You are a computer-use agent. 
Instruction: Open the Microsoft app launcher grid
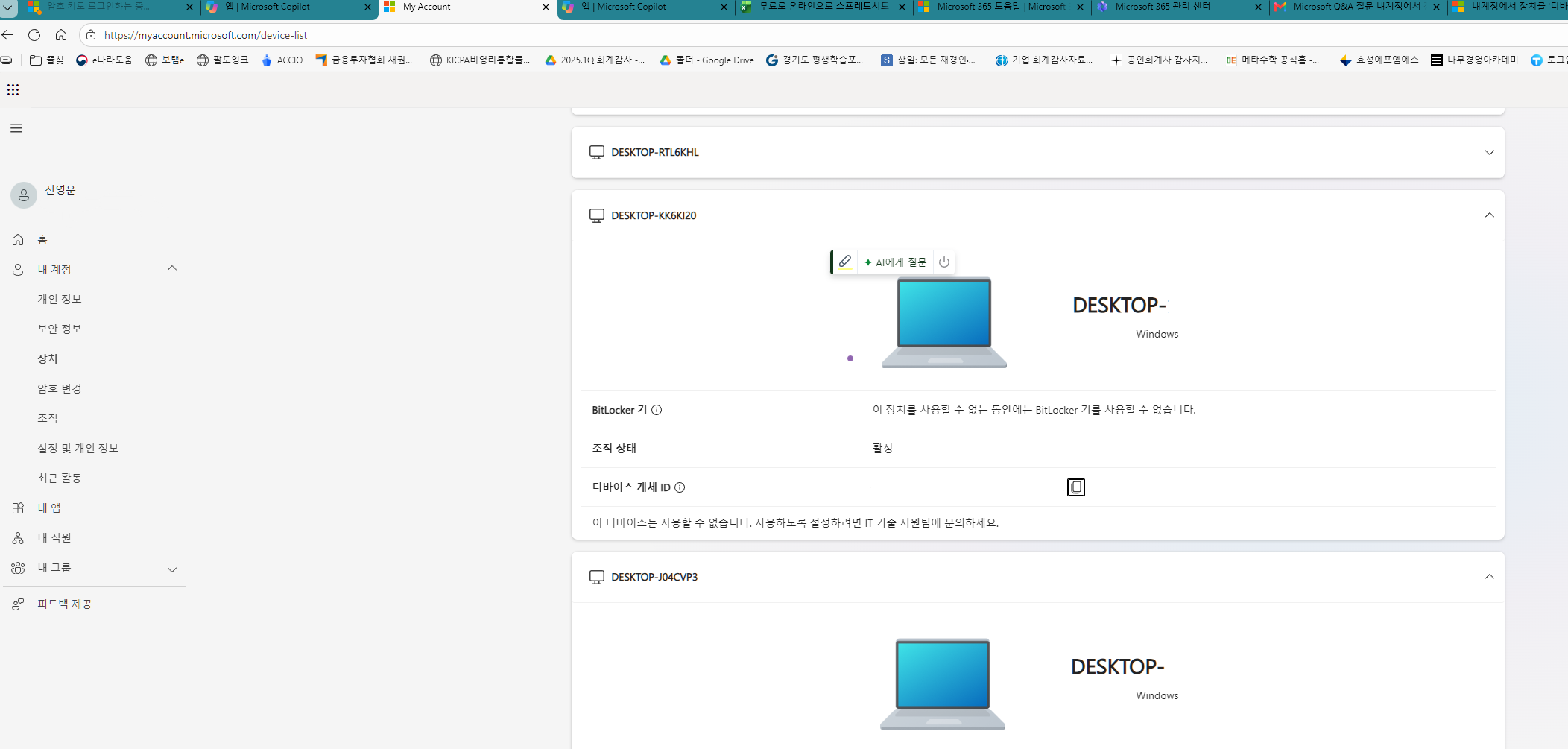pos(13,89)
